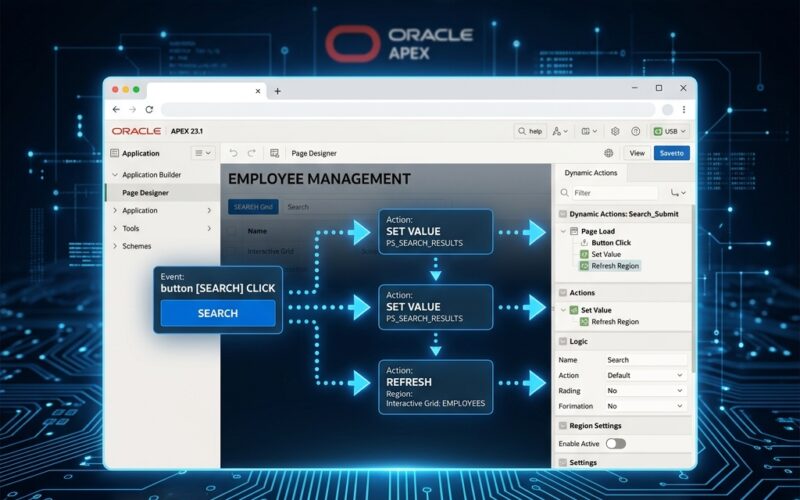Click the Application panel icon in sidebar
800x500 pixels.
115,153
